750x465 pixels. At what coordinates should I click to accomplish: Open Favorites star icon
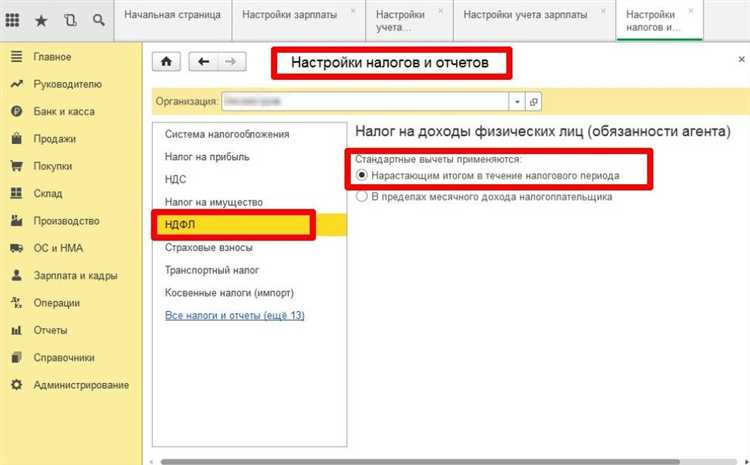coord(41,20)
